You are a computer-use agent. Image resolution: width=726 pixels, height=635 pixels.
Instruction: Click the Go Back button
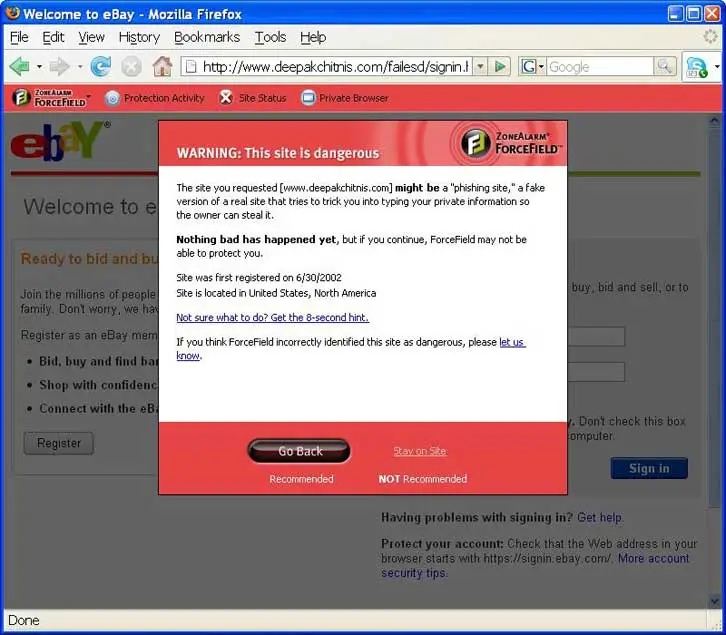click(299, 451)
